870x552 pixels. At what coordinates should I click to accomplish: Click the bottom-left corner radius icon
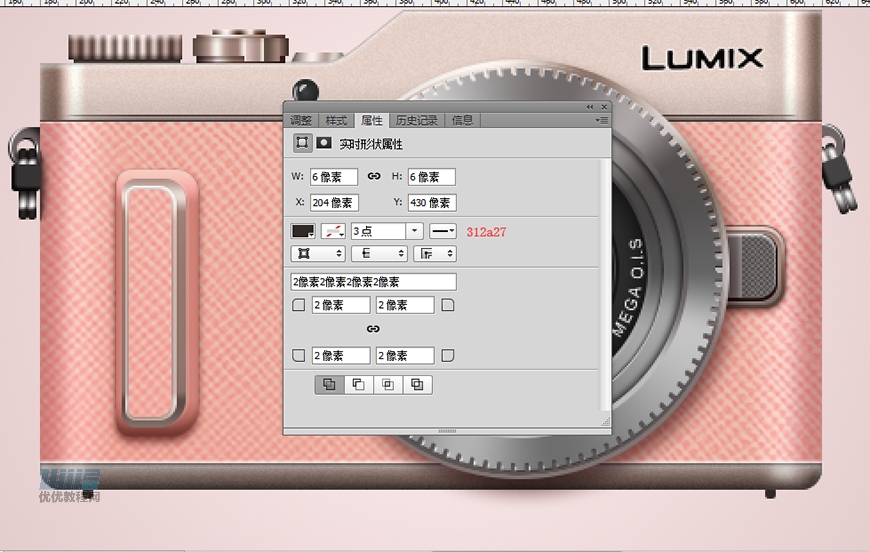coord(299,356)
